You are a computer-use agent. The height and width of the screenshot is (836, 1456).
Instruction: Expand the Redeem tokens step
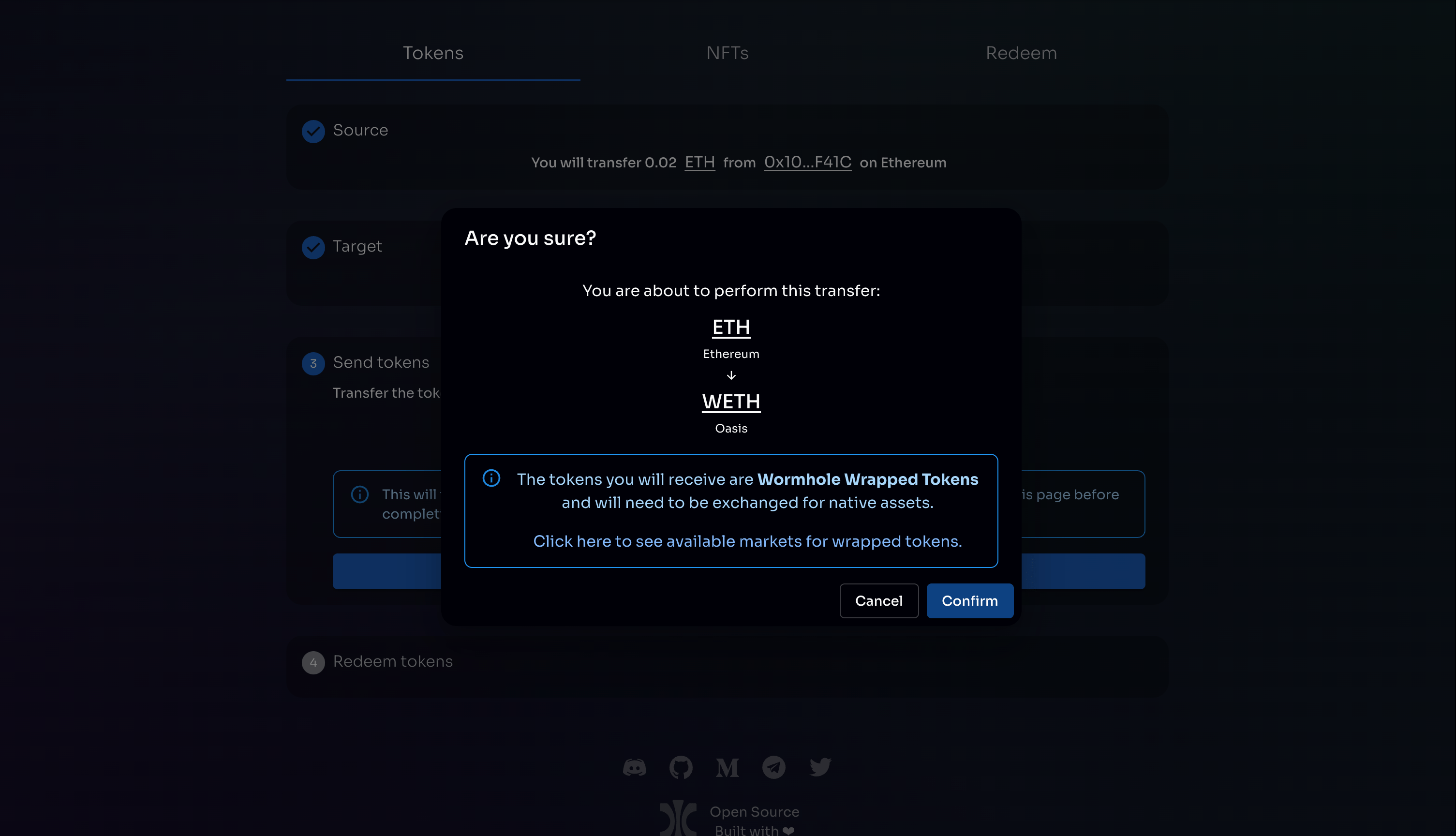pyautogui.click(x=393, y=661)
